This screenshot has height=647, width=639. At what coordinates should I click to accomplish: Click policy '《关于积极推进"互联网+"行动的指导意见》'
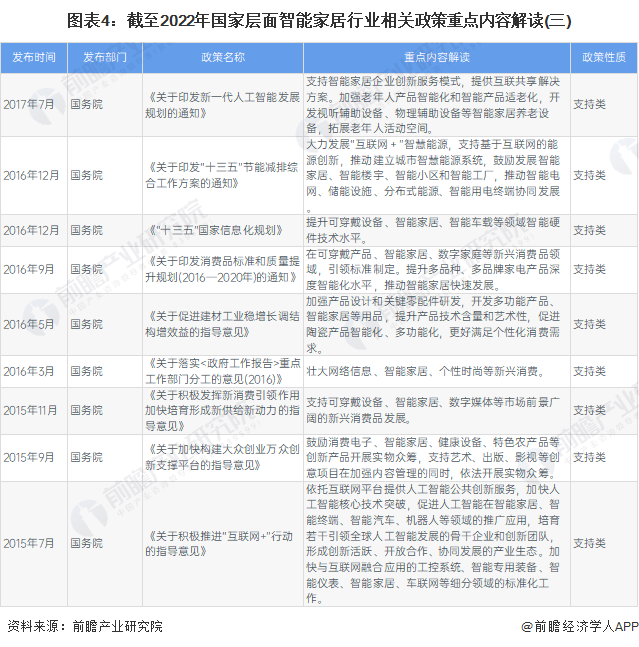click(x=219, y=543)
